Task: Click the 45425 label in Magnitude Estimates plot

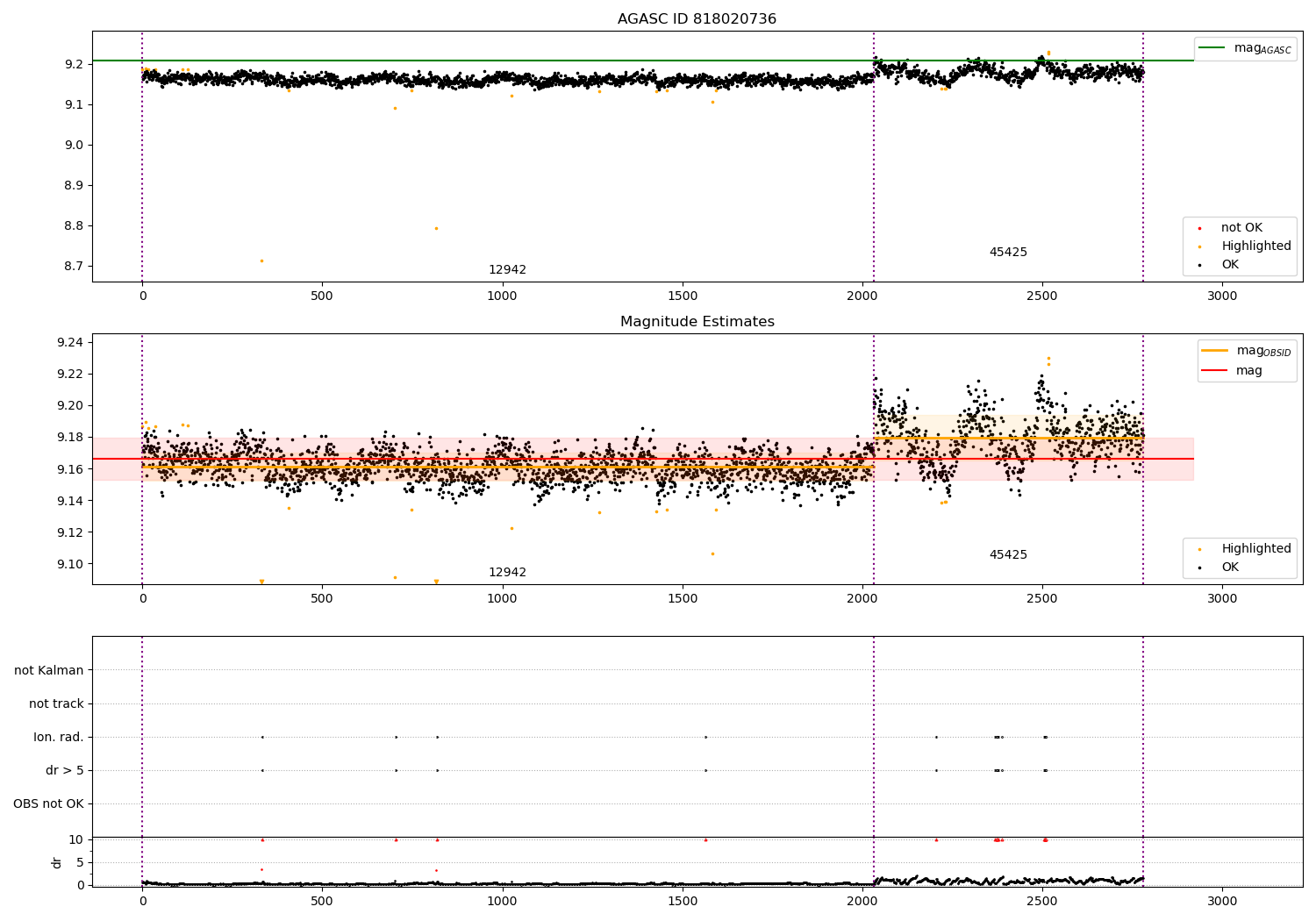Action: 1008,555
